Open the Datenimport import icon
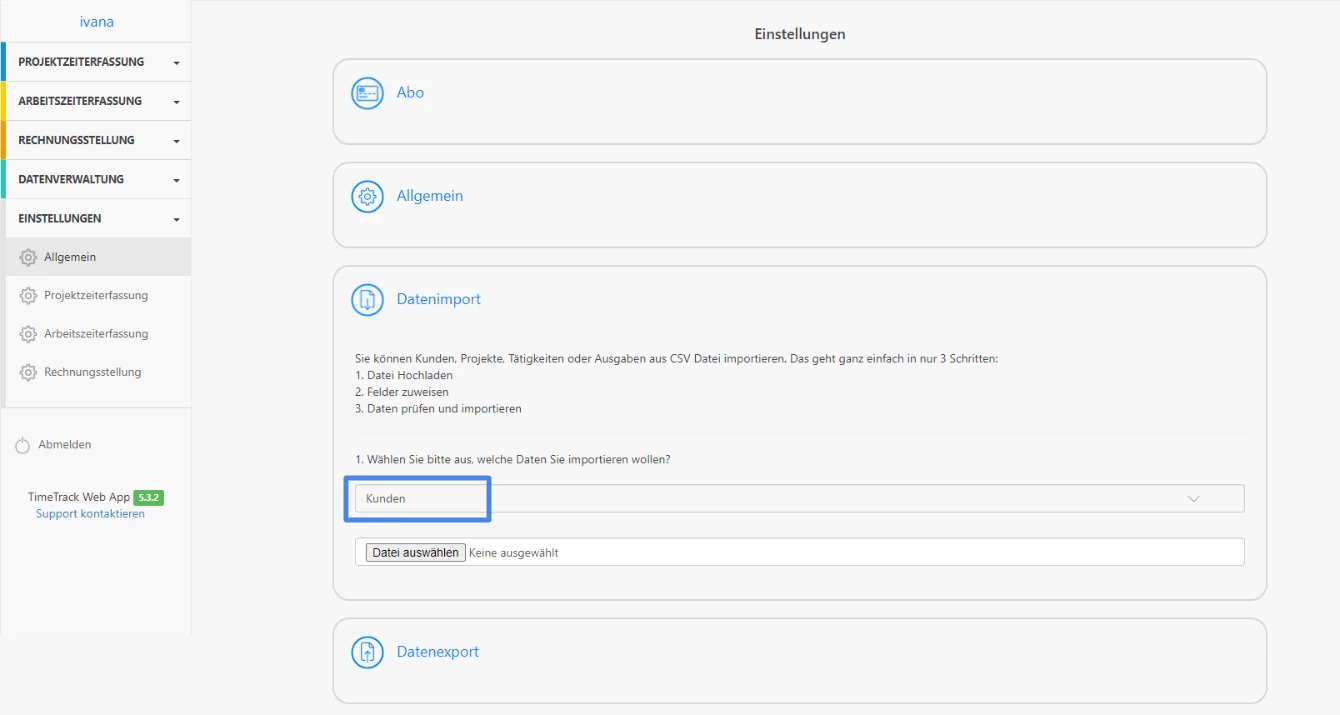Image resolution: width=1340 pixels, height=715 pixels. (x=367, y=298)
